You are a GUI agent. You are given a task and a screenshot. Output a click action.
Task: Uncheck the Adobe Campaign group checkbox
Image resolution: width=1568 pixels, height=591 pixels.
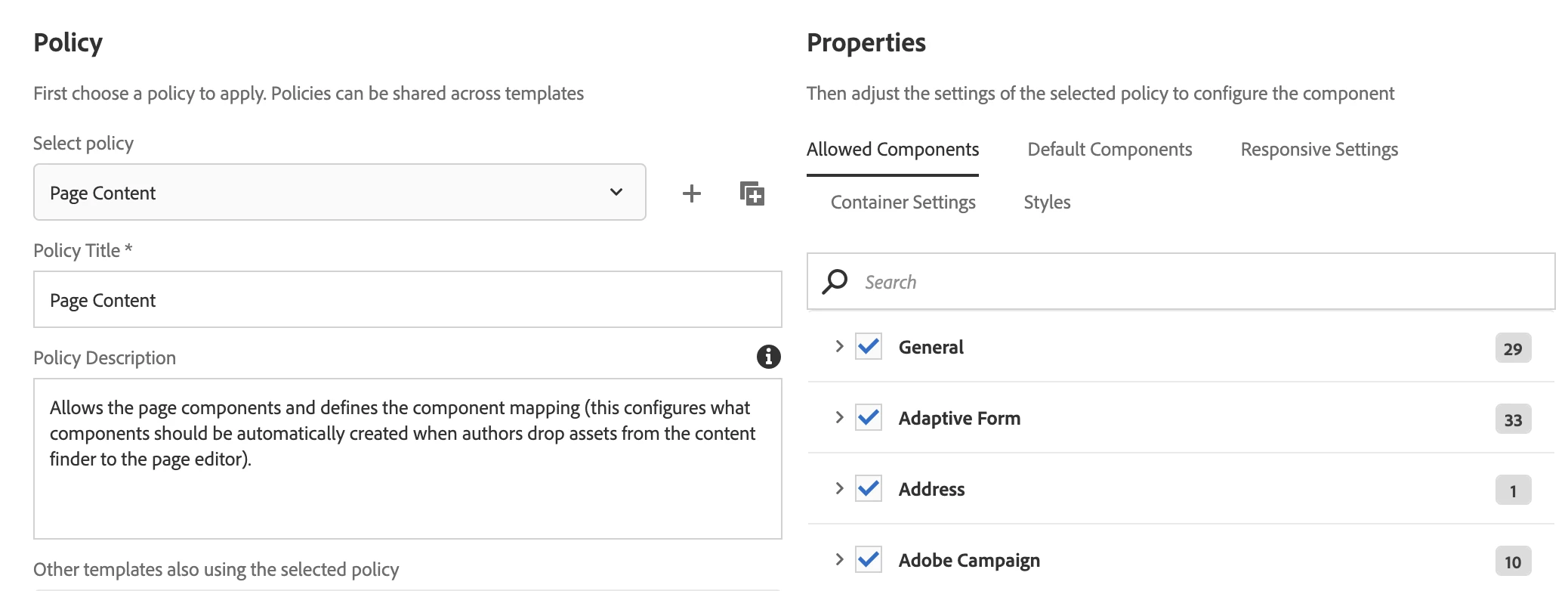click(x=869, y=560)
